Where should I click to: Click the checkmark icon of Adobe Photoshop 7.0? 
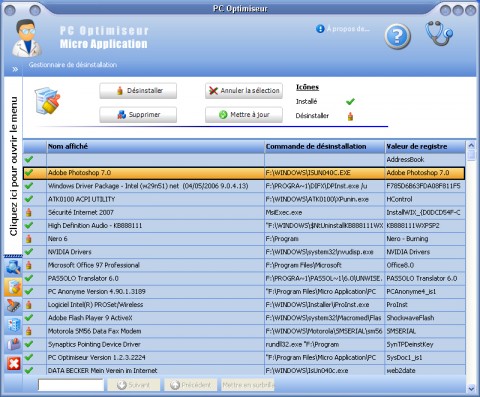[x=29, y=173]
